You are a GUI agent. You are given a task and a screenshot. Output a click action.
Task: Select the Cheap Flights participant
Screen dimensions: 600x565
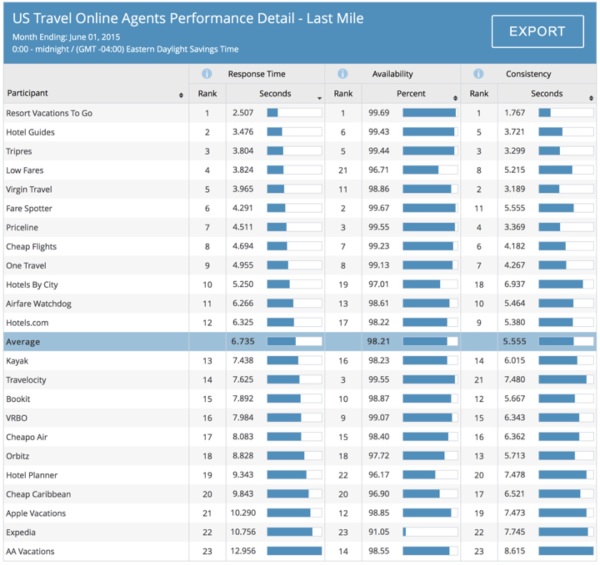coord(31,247)
